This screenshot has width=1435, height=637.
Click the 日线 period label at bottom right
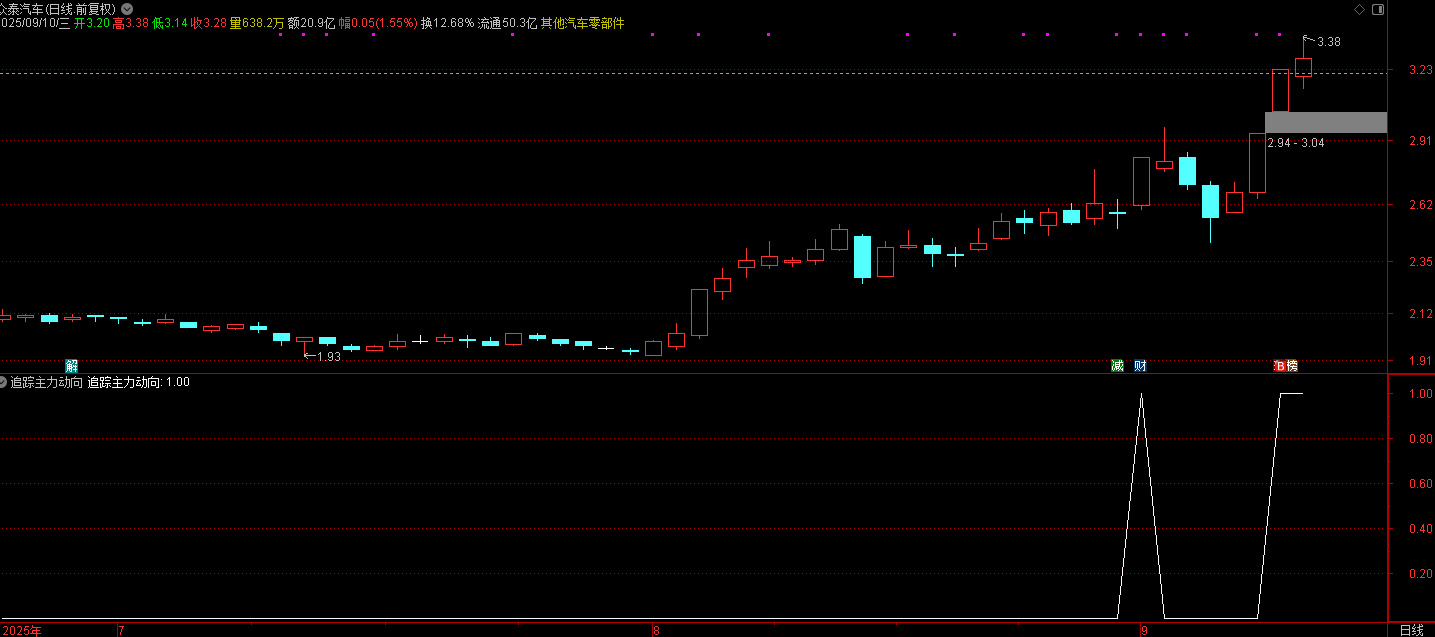[1411, 630]
